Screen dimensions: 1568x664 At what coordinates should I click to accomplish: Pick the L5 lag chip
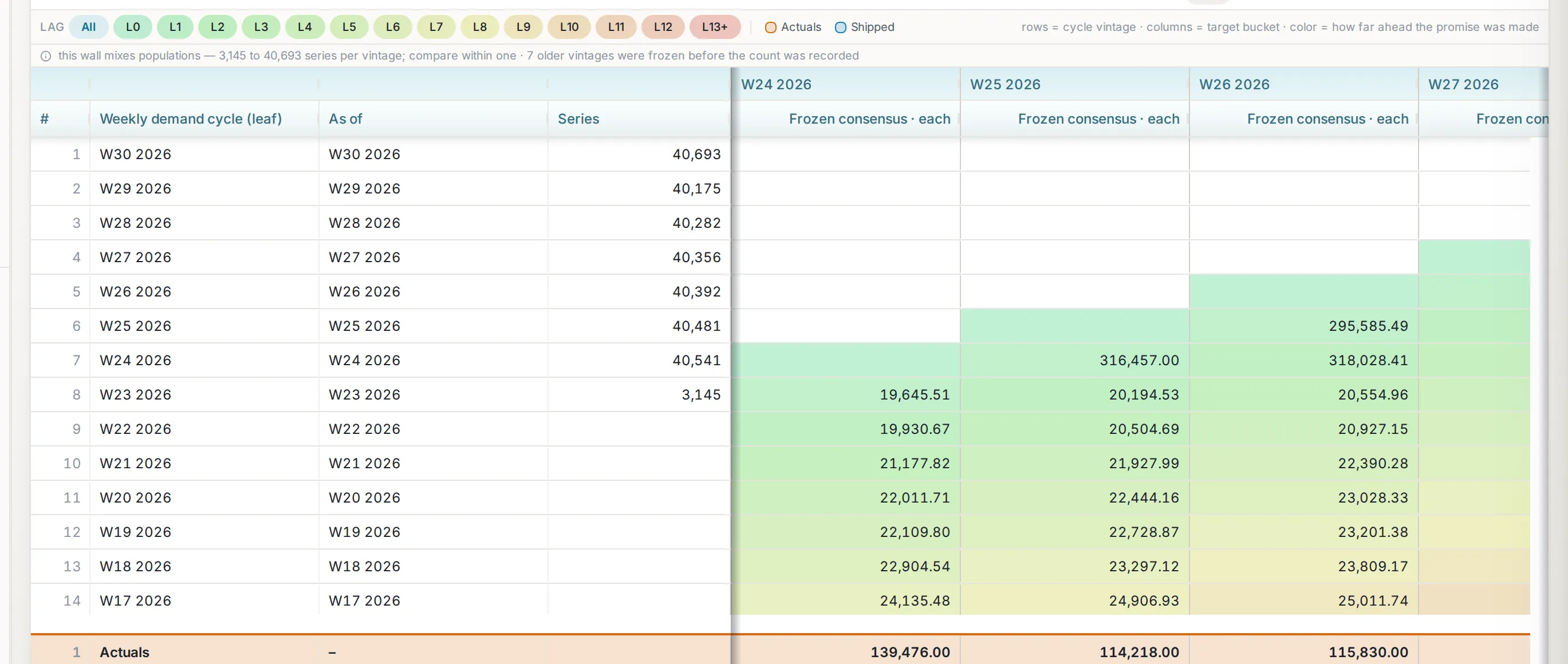click(349, 27)
